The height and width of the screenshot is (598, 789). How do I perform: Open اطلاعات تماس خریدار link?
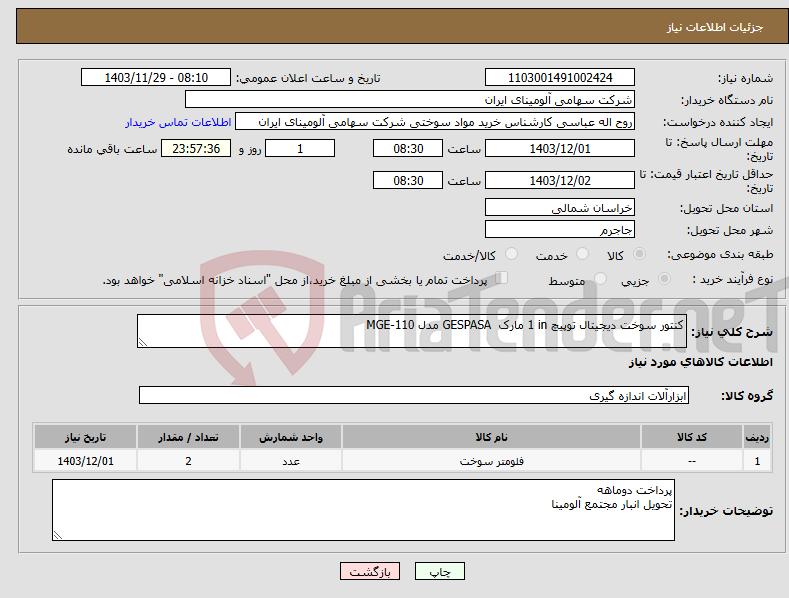tap(178, 122)
